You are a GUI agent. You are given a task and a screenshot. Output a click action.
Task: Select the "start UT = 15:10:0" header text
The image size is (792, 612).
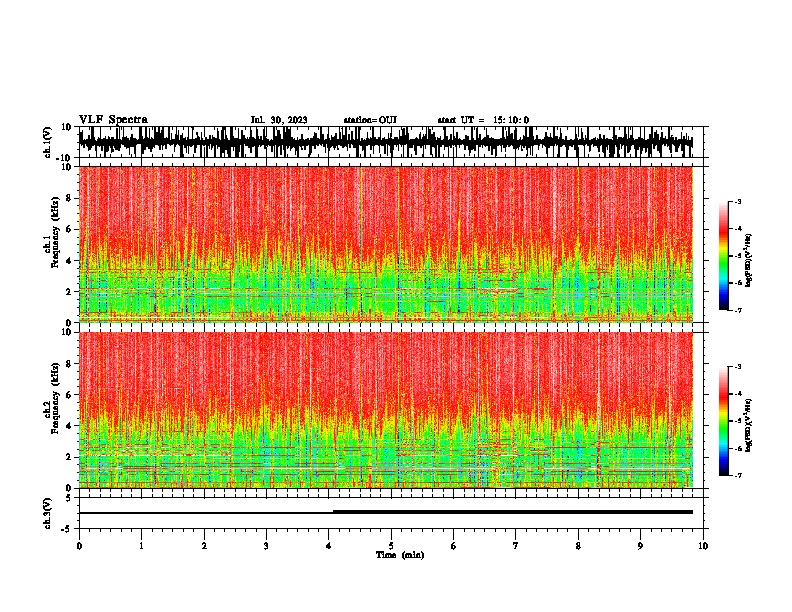(483, 120)
